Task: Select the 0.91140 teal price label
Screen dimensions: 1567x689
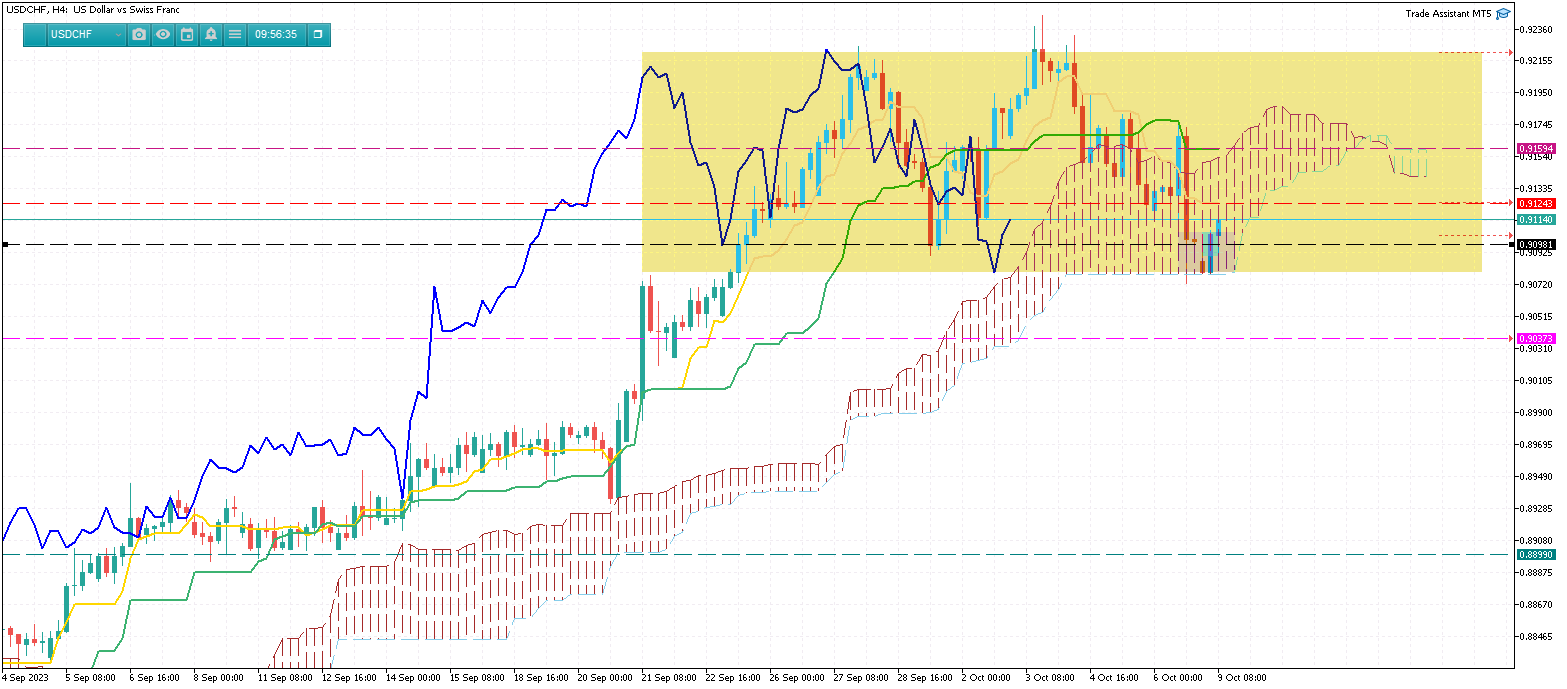Action: click(1536, 219)
